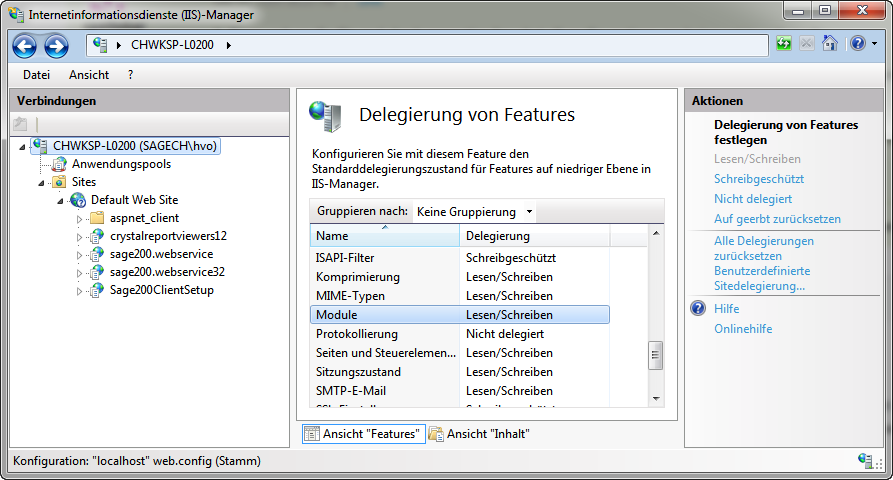Click the CHWKSP-L0200 server node icon
The width and height of the screenshot is (893, 480).
click(40, 146)
